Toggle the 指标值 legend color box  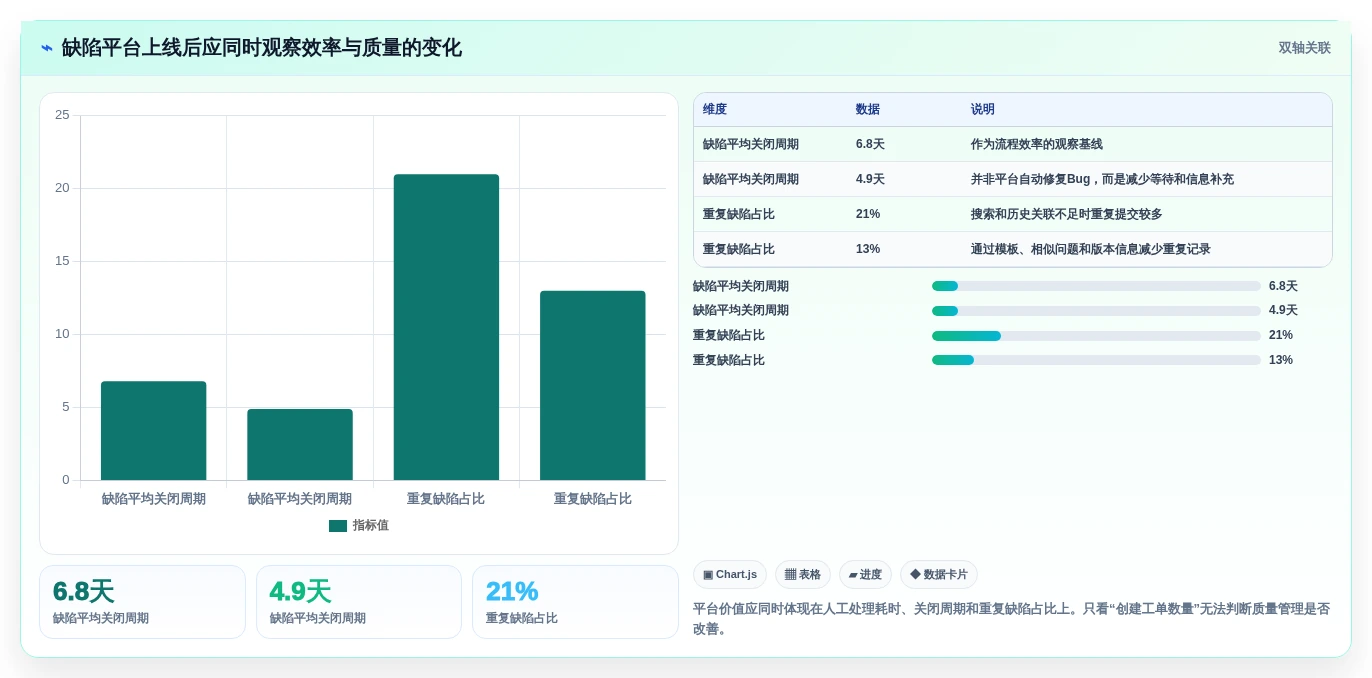pyautogui.click(x=338, y=526)
